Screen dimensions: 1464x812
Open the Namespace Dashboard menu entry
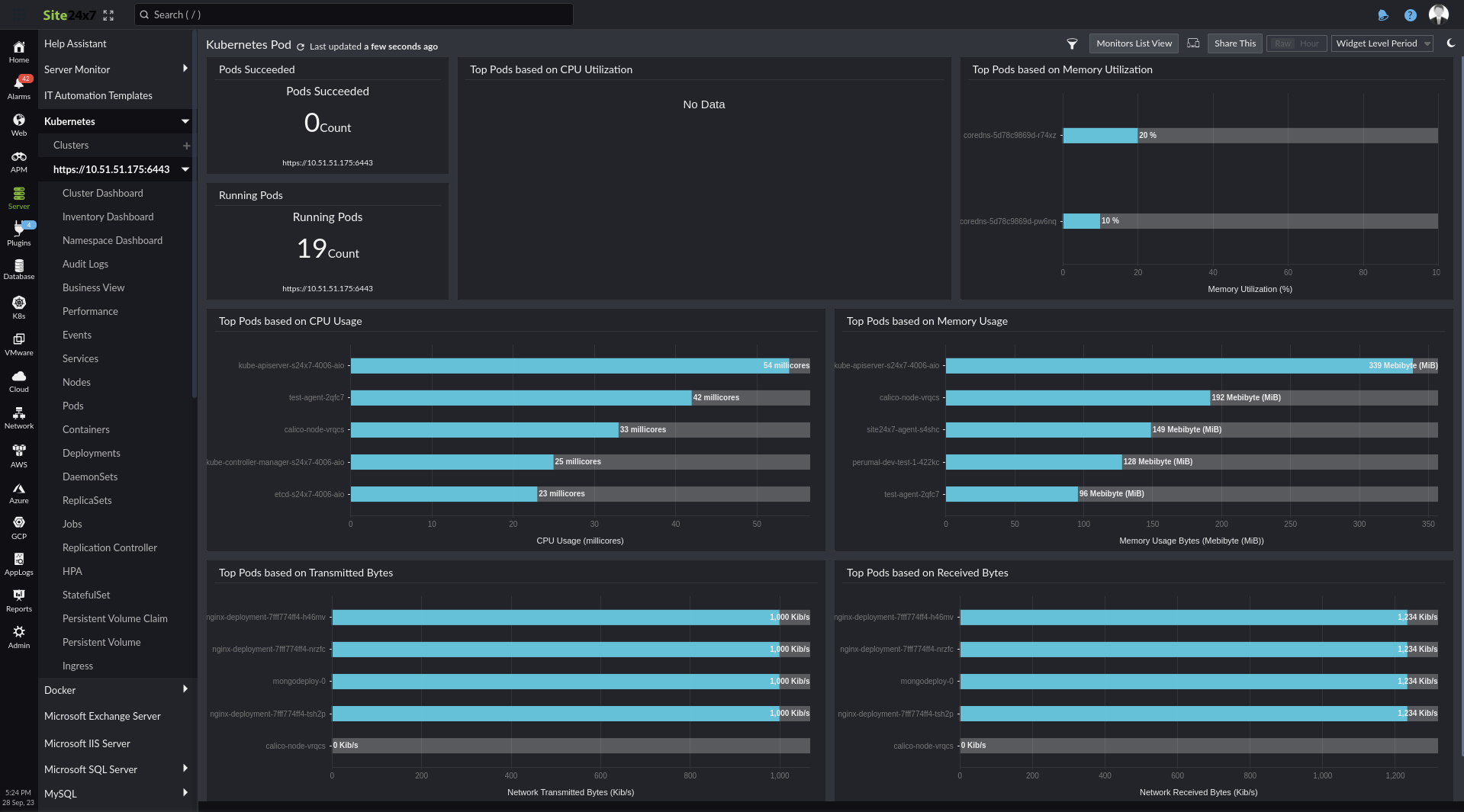112,240
